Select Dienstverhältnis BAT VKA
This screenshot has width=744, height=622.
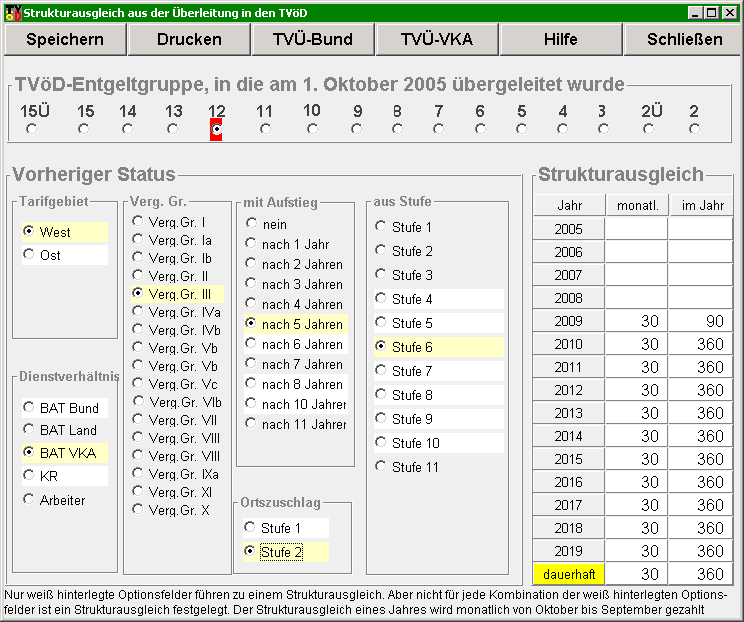[x=65, y=453]
